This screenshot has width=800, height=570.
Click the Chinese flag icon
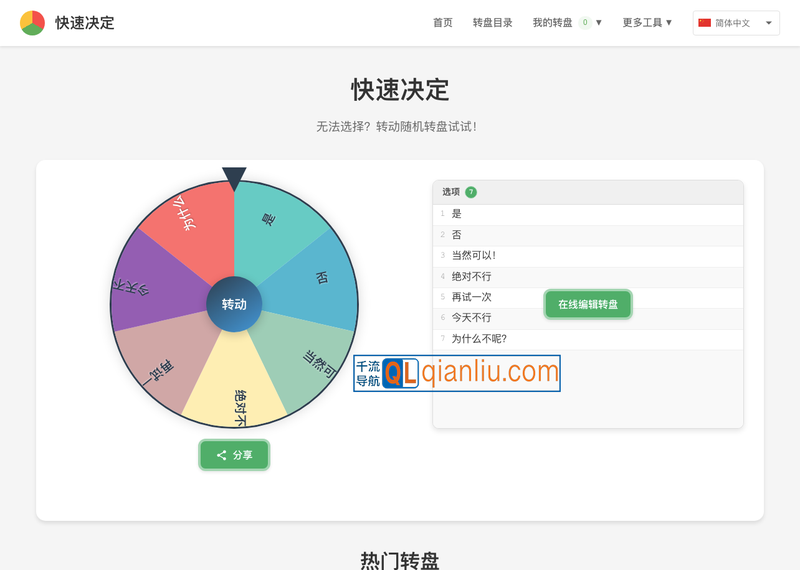pyautogui.click(x=705, y=23)
